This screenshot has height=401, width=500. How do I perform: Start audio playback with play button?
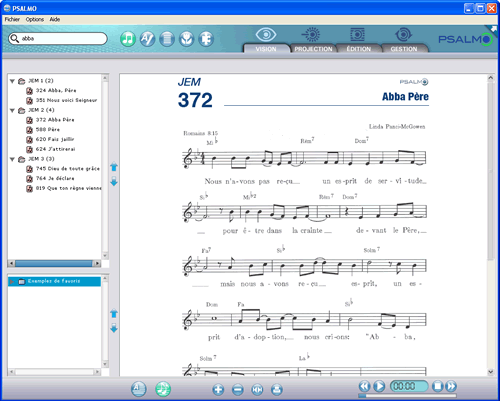click(379, 386)
